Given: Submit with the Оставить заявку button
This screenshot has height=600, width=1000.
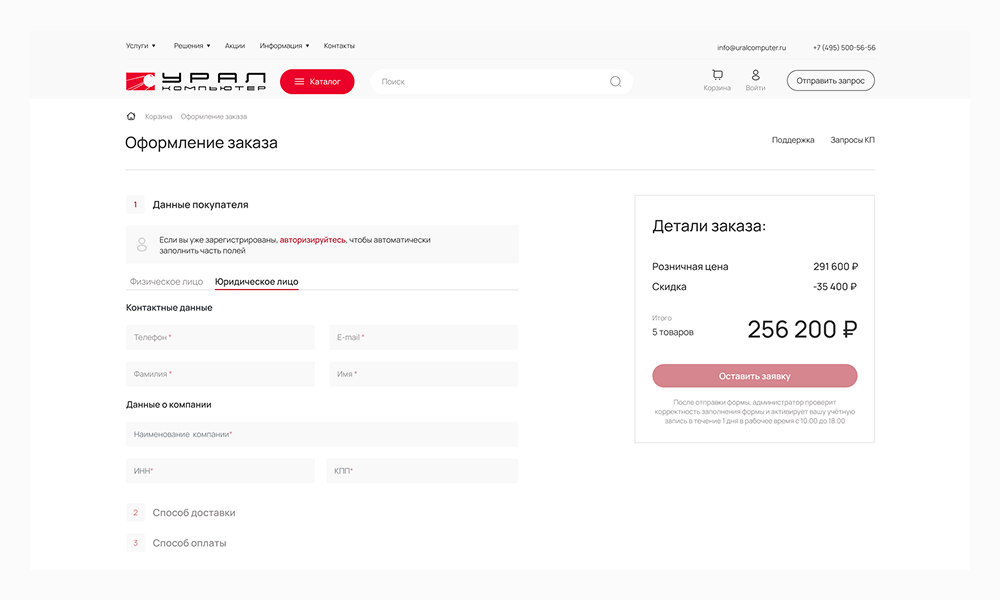Looking at the screenshot, I should point(754,376).
